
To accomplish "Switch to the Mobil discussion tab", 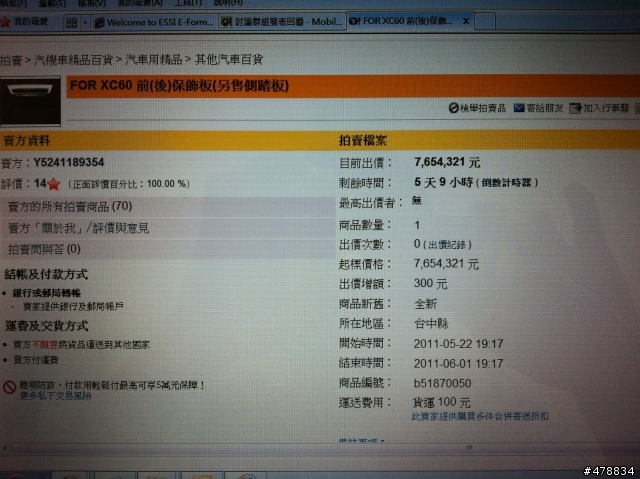I will pyautogui.click(x=282, y=22).
